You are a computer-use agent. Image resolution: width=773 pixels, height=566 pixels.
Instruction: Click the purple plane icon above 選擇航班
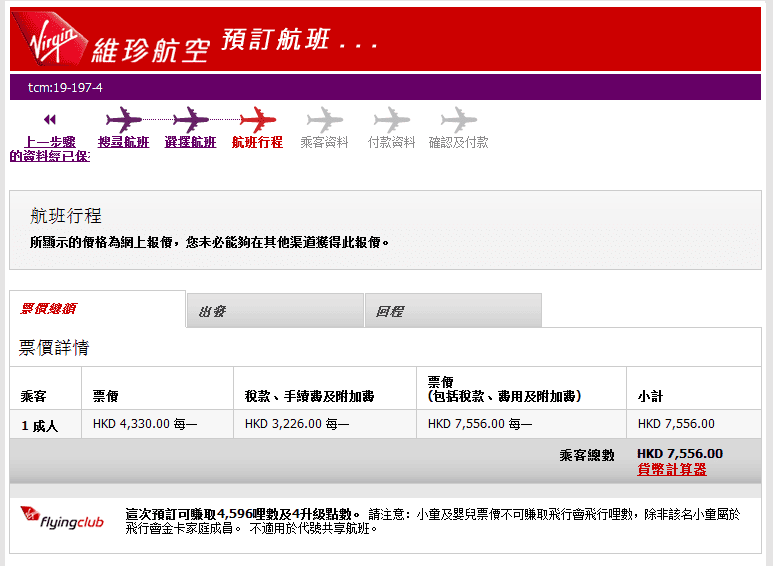coord(190,120)
